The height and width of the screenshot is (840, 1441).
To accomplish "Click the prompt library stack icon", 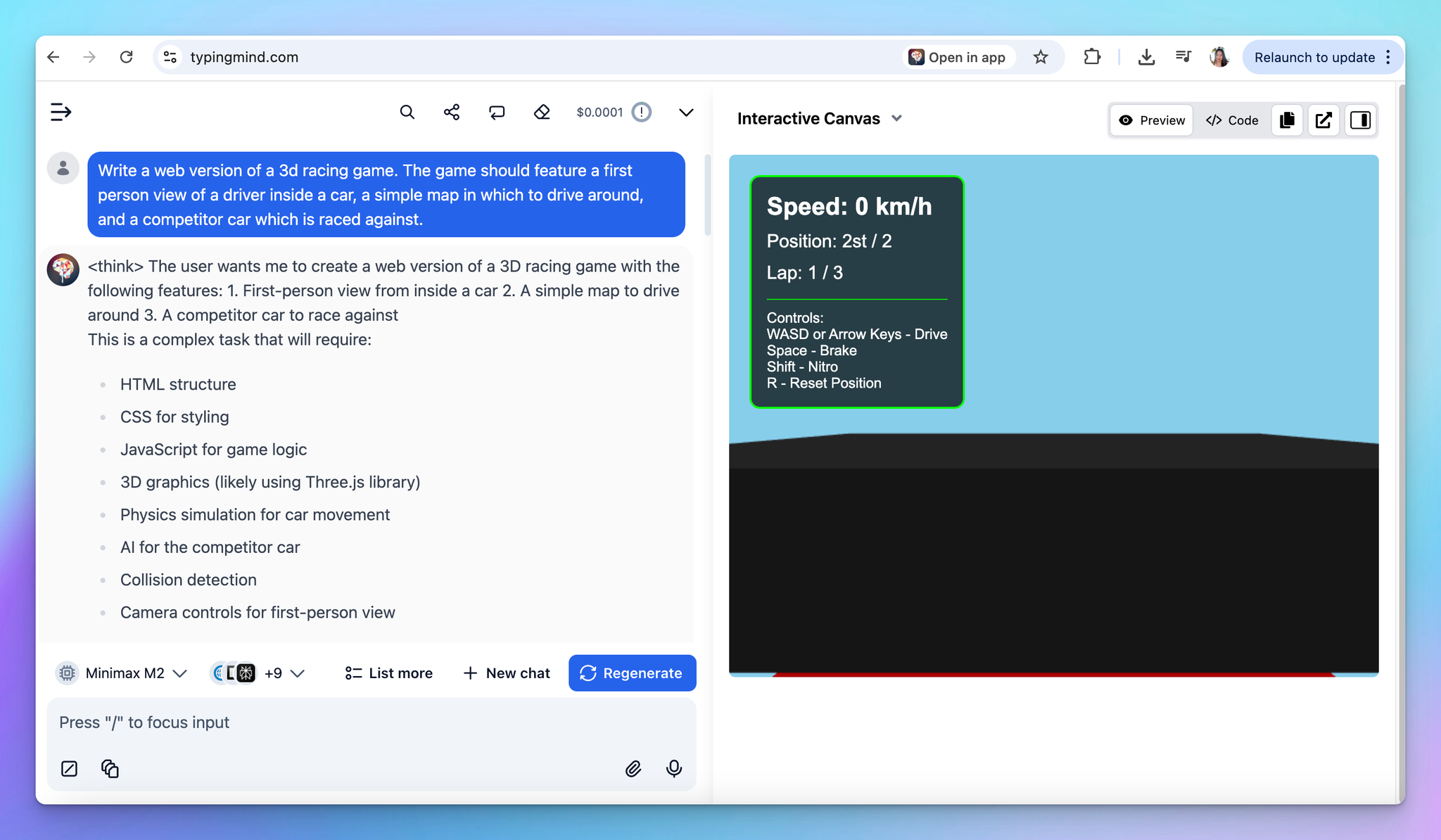I will pyautogui.click(x=110, y=769).
